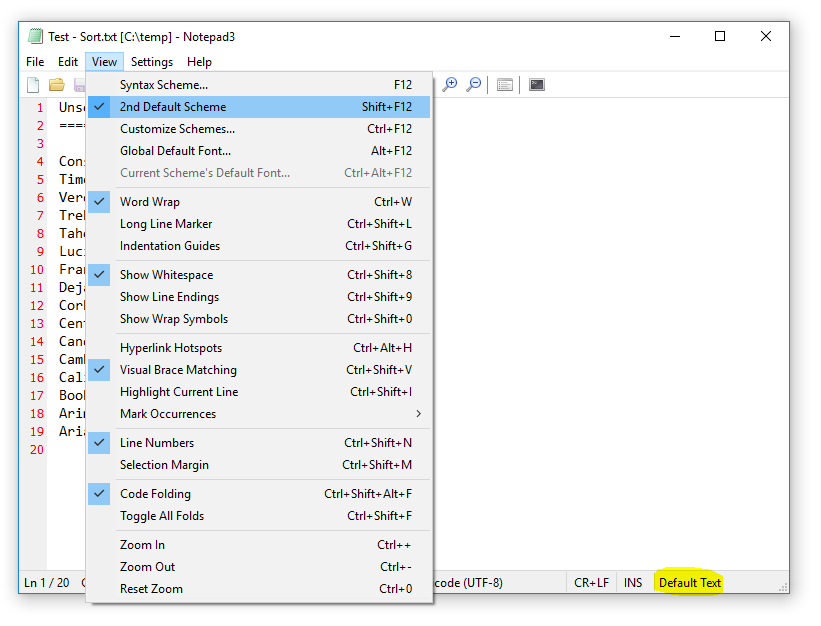Uncheck the 2nd Default Scheme option
Viewport: 821px width, 626px height.
tap(259, 107)
